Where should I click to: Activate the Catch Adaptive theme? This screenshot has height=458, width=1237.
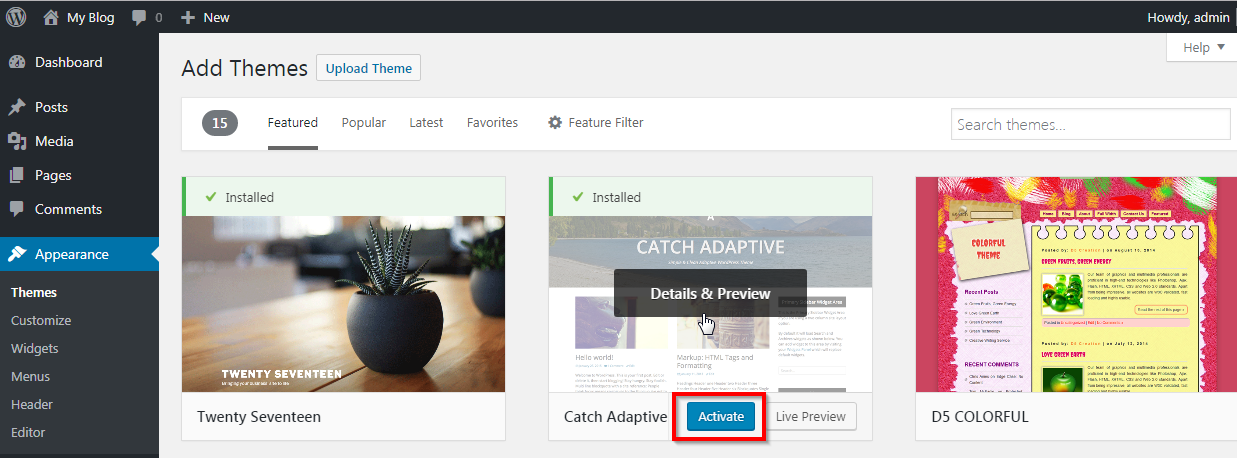[x=721, y=416]
